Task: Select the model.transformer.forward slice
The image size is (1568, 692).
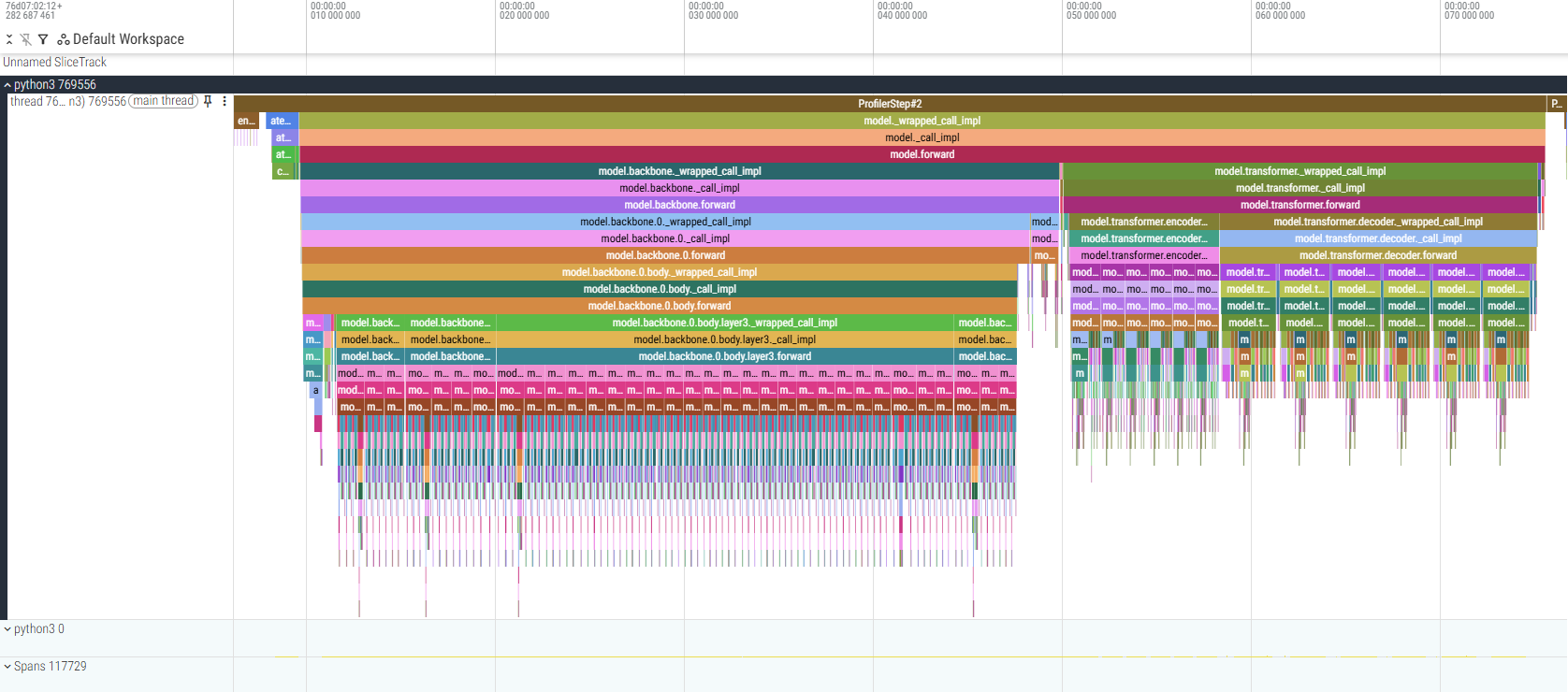Action: 1299,205
